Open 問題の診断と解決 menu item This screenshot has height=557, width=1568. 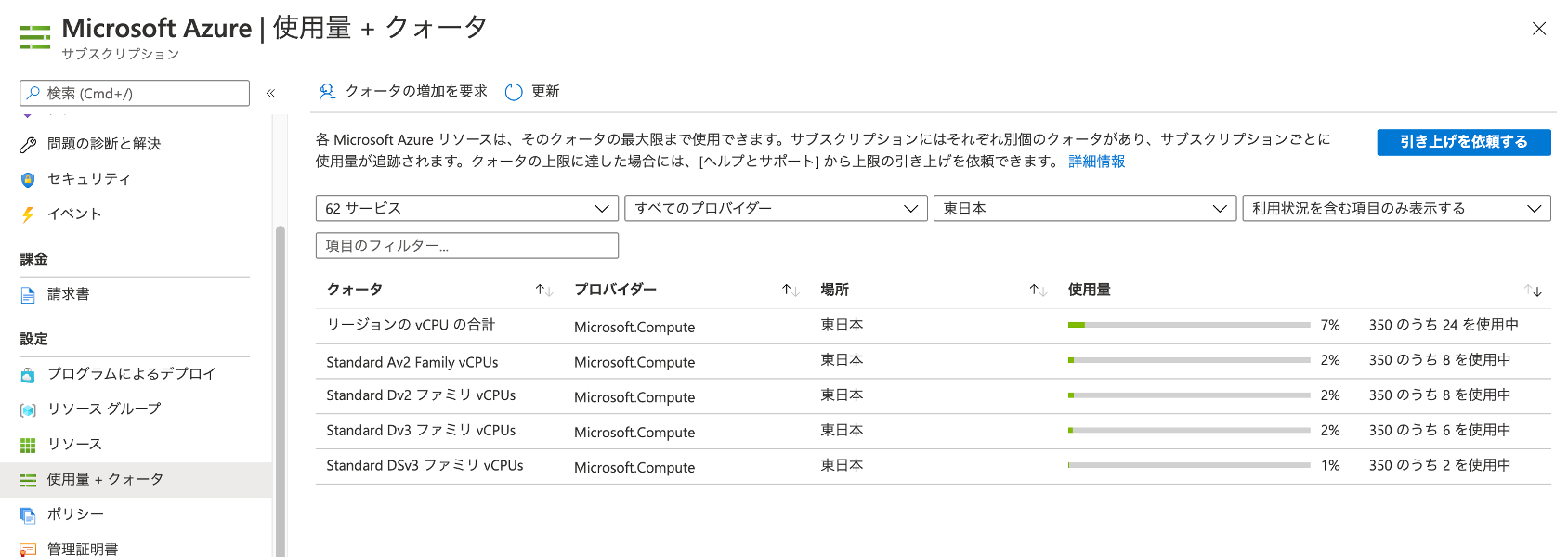point(104,144)
